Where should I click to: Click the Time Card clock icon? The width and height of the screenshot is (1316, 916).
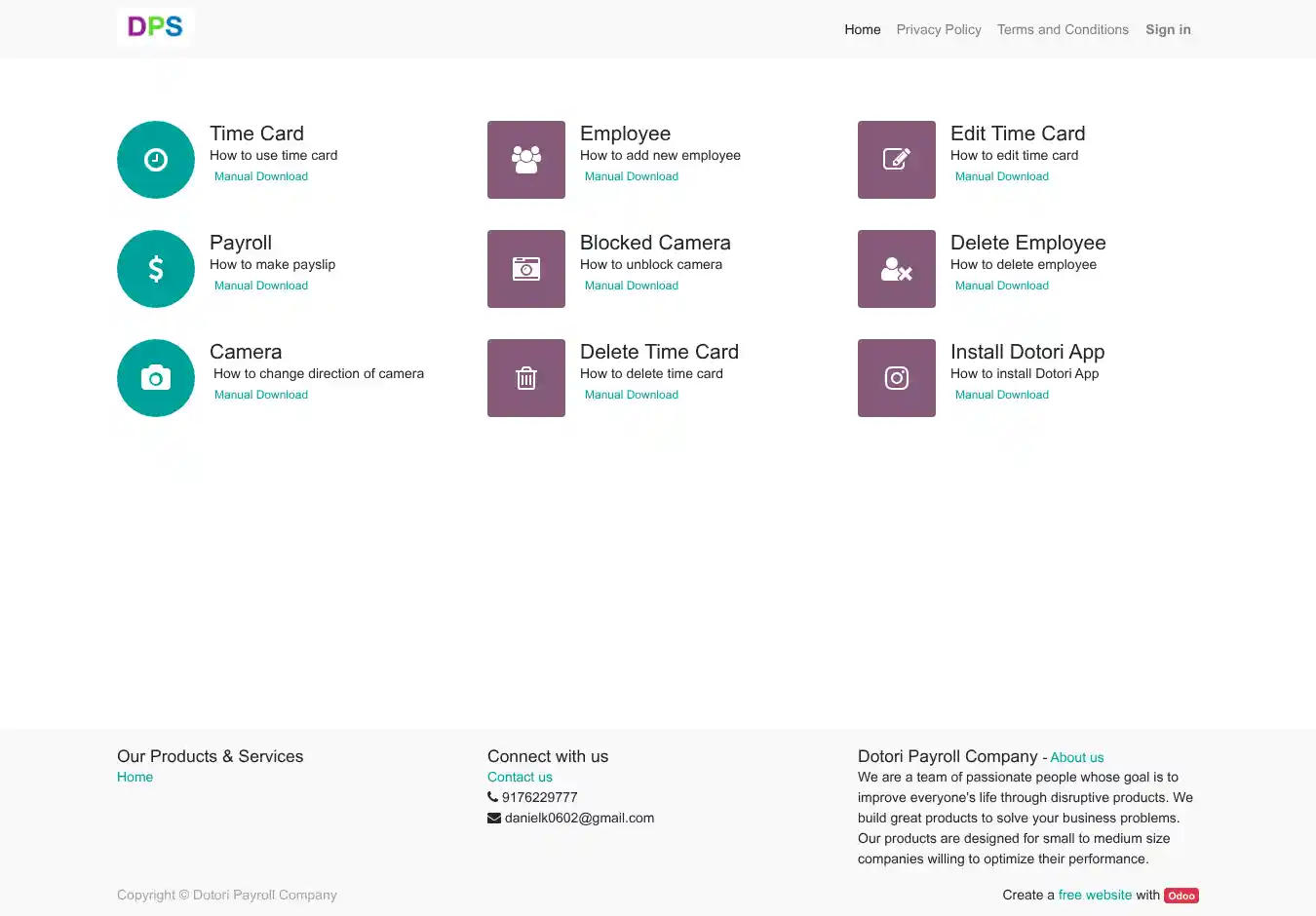(x=156, y=160)
